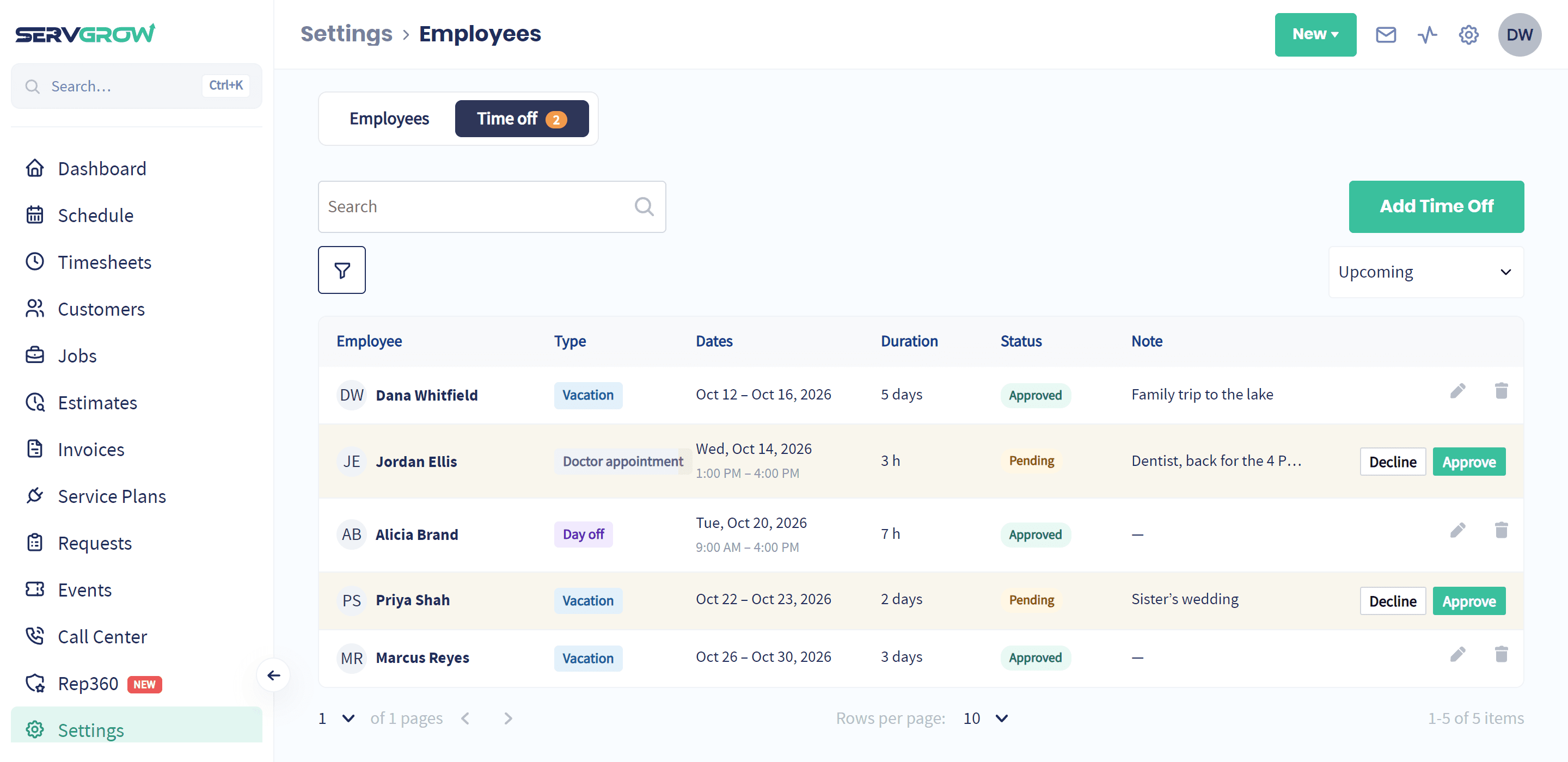Edit Marcus Reyes's vacation entry
The width and height of the screenshot is (1568, 762).
coord(1457,654)
